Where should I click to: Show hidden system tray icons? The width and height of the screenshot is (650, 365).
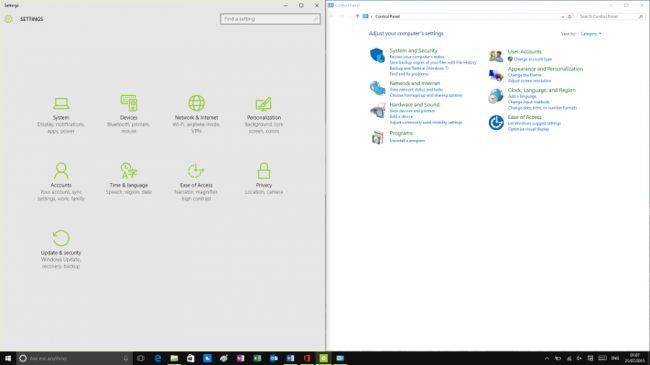point(546,358)
